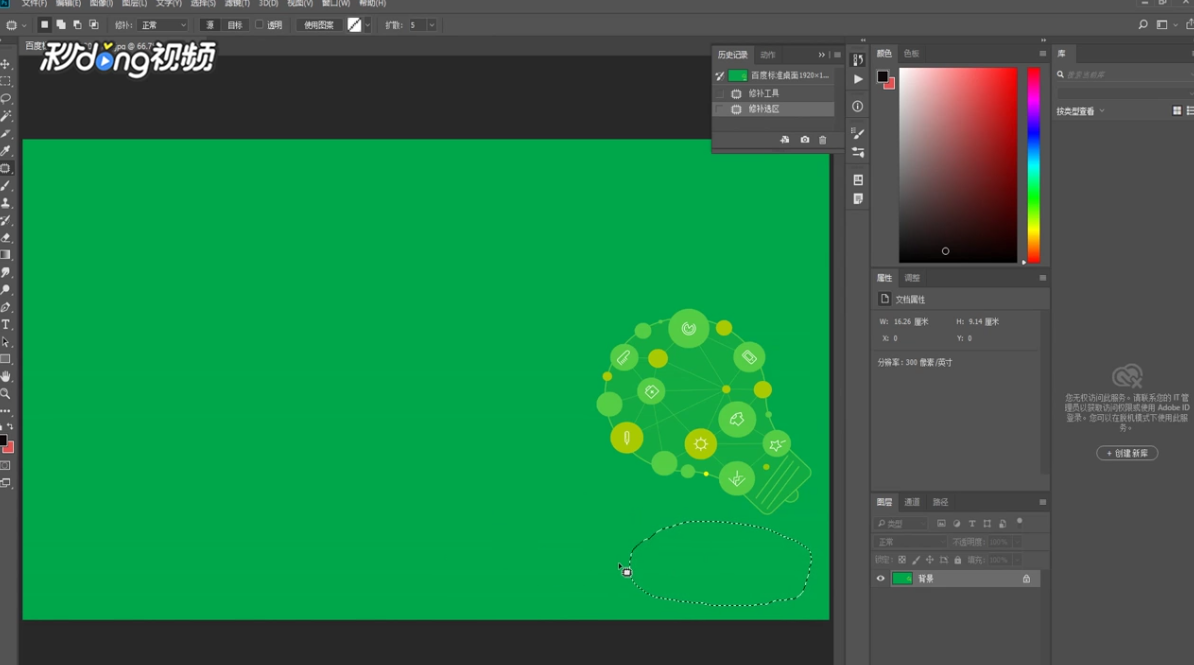Toggle lock transparent pixels in Layers panel

click(902, 560)
